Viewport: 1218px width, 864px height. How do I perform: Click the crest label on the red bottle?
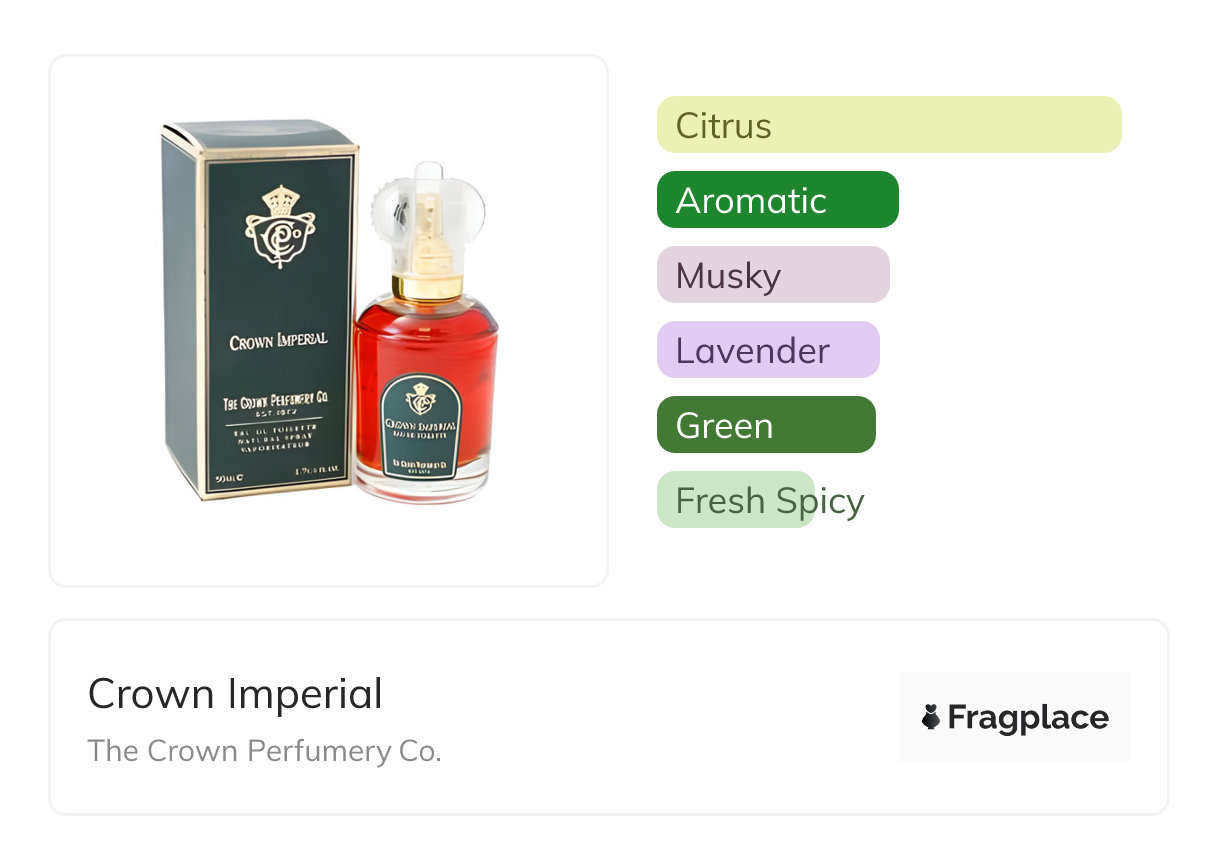click(420, 427)
